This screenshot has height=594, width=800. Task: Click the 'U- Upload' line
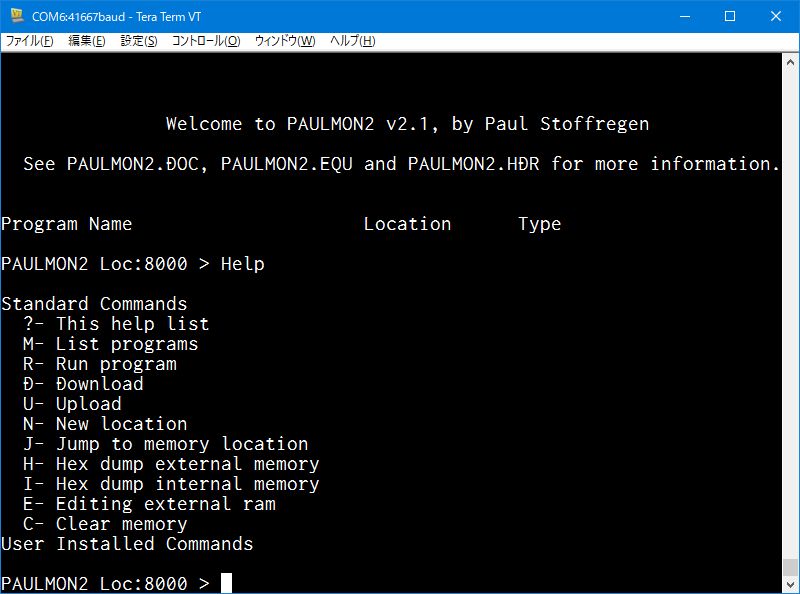pos(72,404)
